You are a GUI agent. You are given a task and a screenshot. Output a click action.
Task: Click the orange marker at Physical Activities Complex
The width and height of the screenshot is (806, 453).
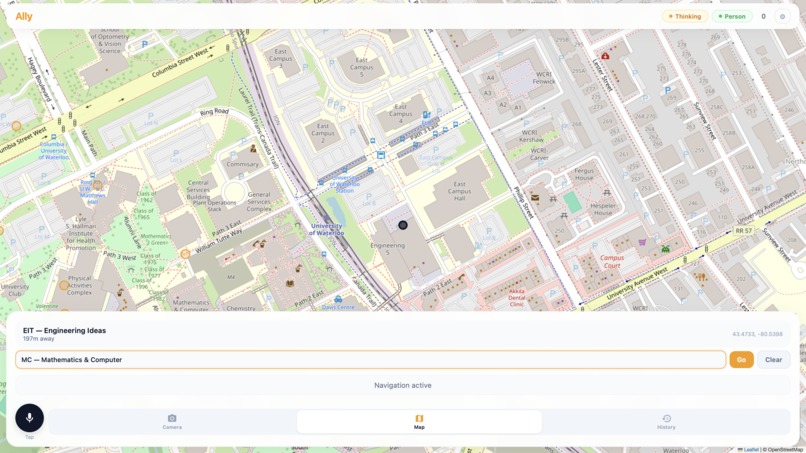point(64,285)
